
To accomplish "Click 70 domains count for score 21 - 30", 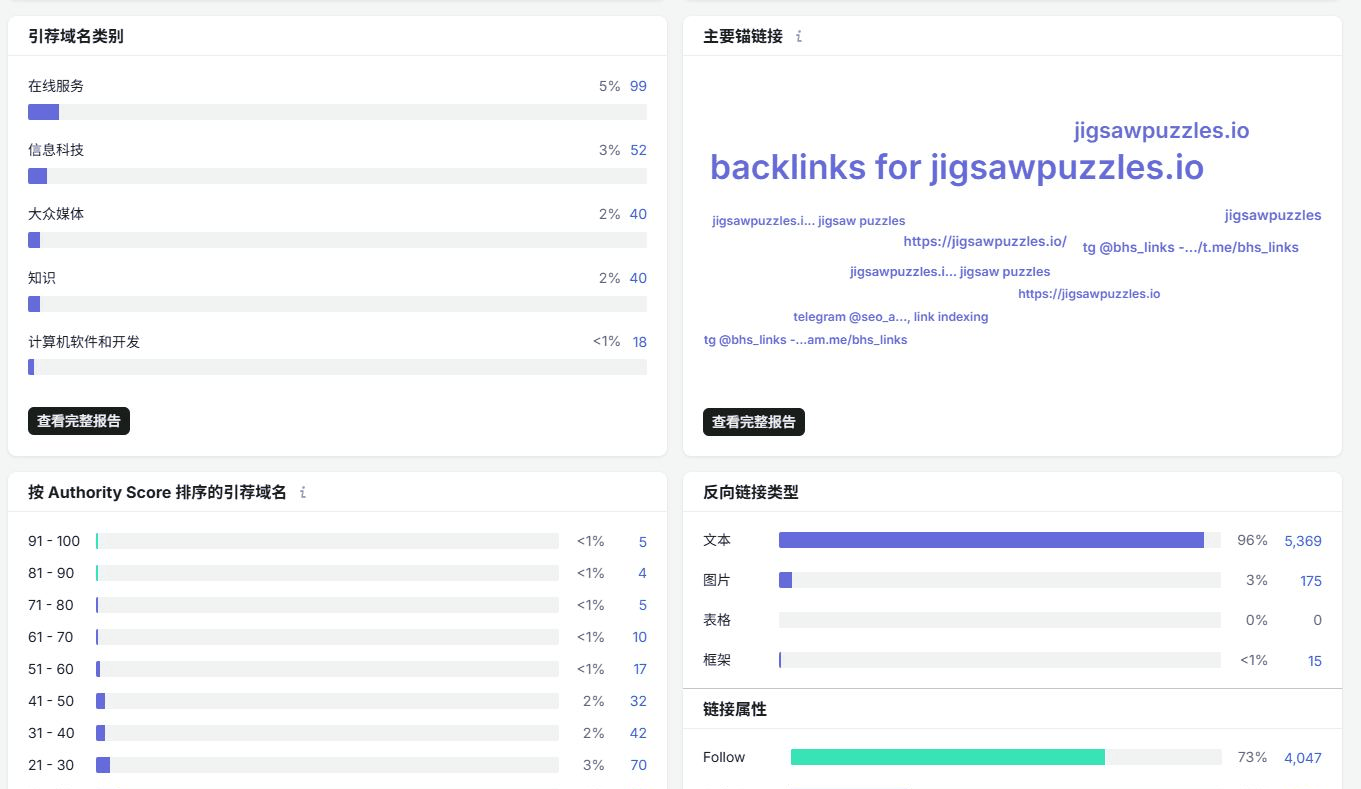I will (x=638, y=765).
